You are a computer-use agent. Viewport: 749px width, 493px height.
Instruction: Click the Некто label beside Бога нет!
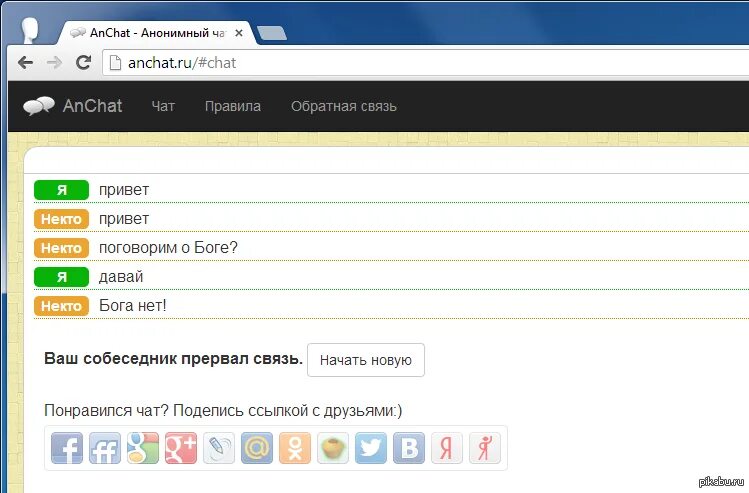[62, 306]
